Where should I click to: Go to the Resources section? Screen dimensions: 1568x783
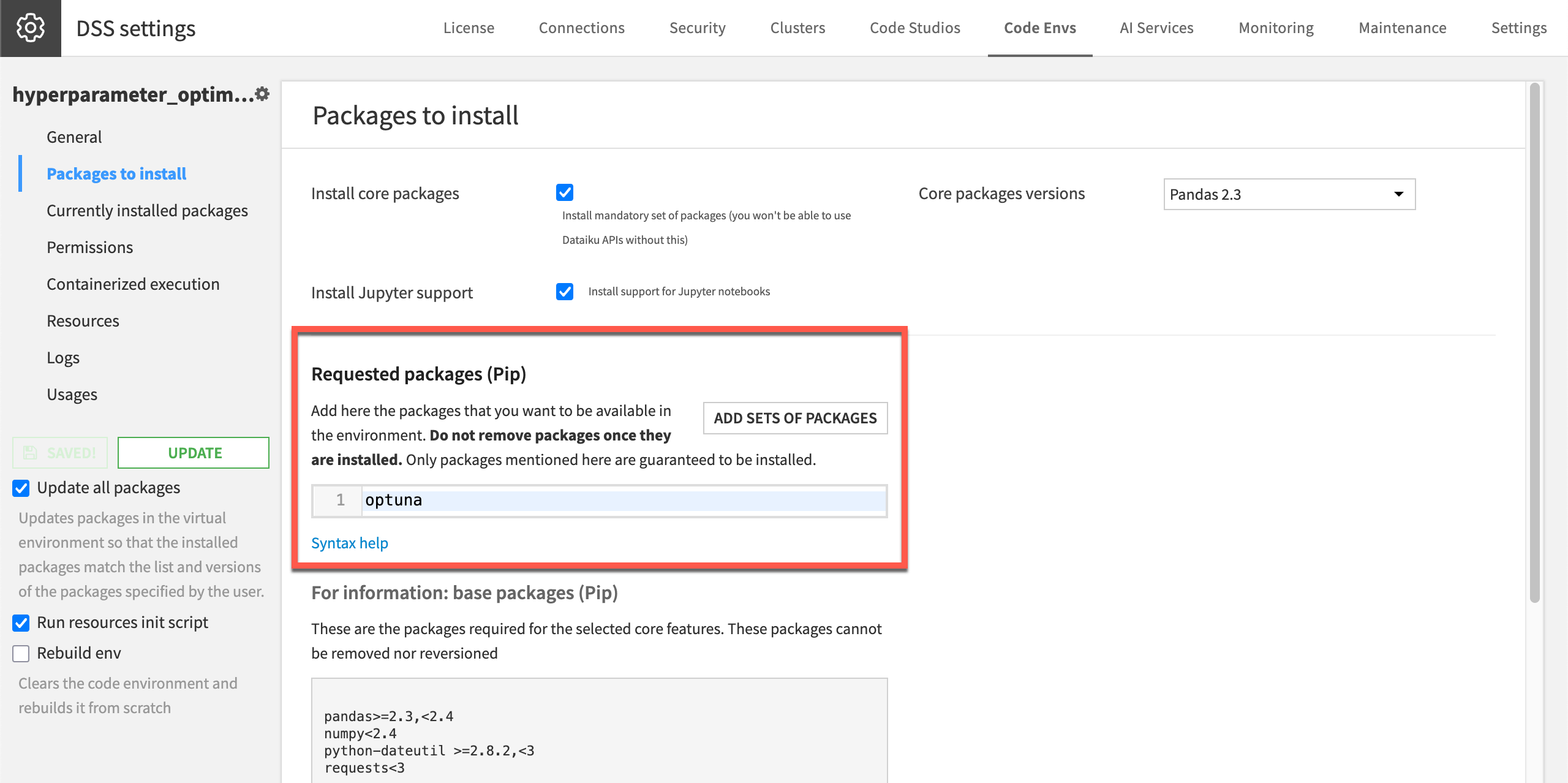point(83,321)
